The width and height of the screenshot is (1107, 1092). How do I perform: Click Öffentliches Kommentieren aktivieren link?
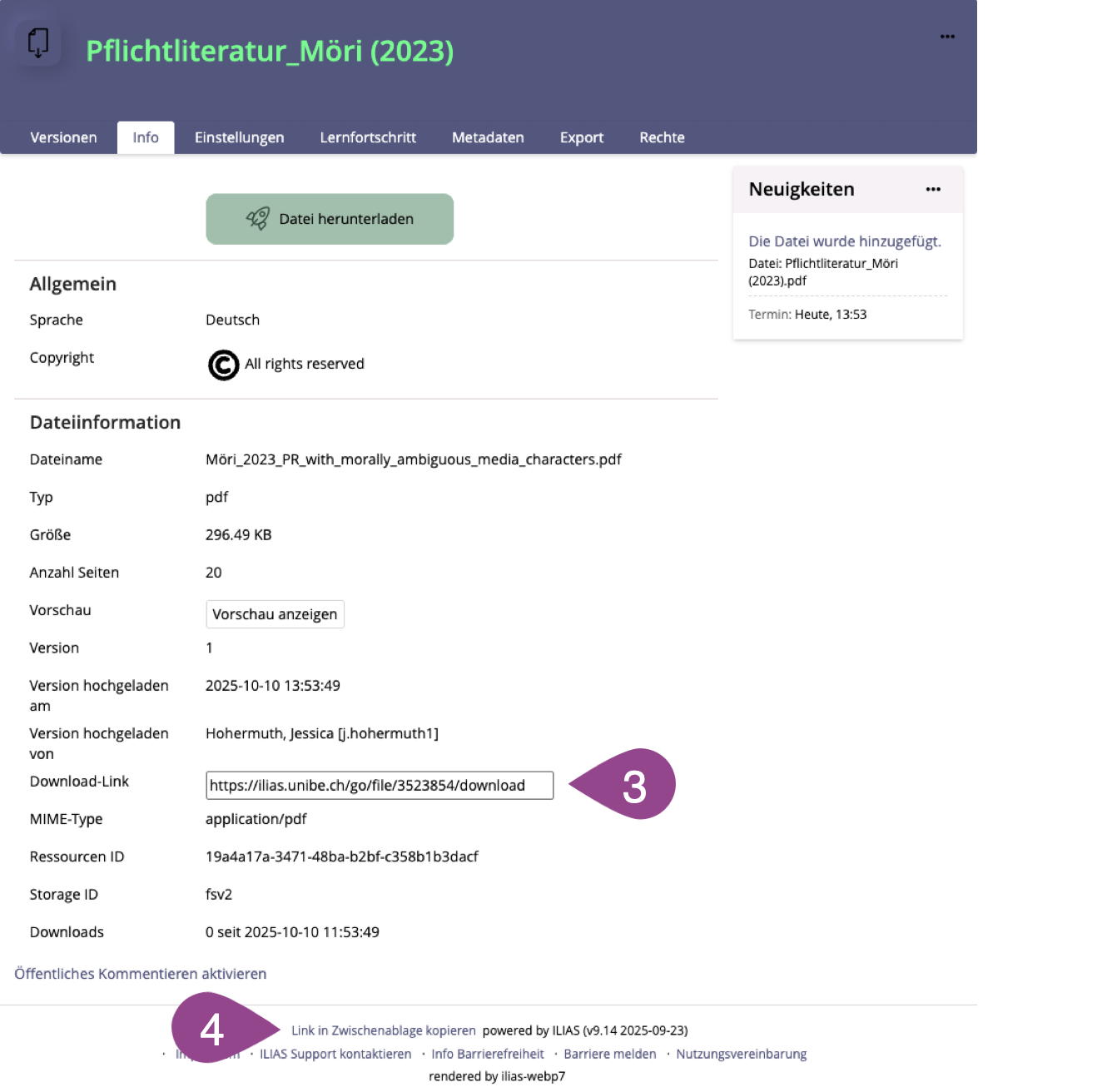(x=141, y=974)
